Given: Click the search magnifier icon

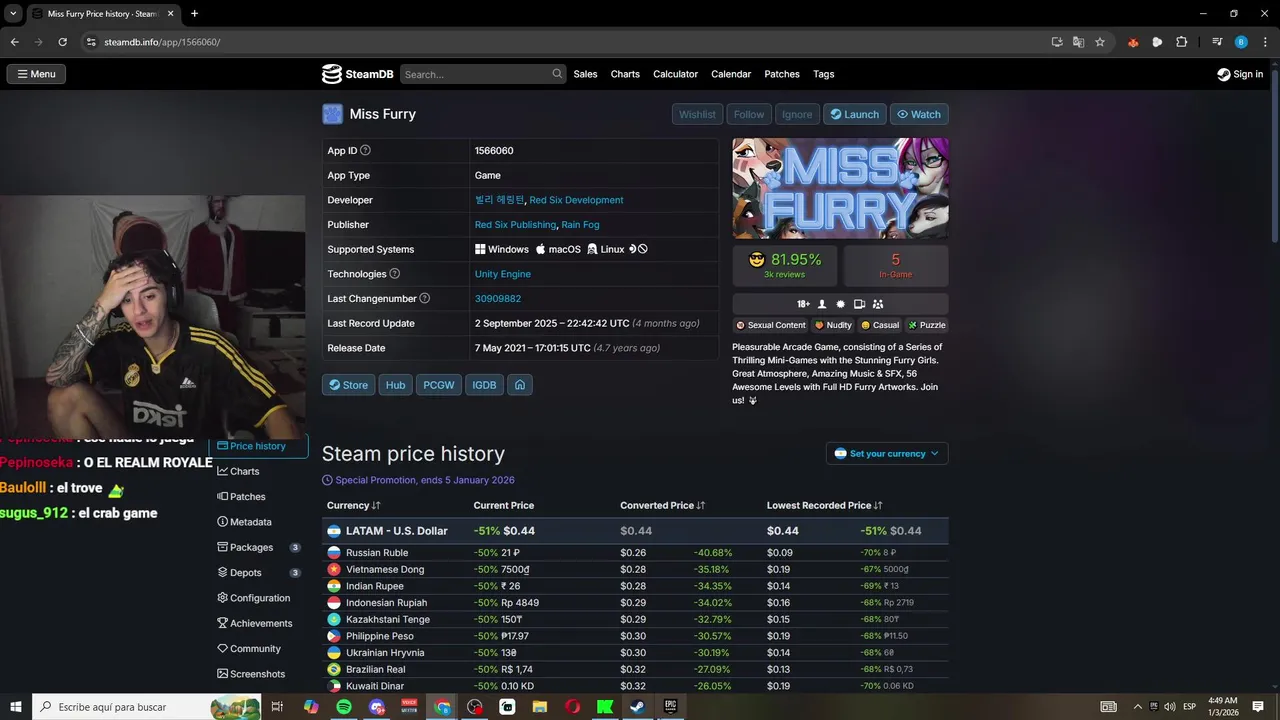Looking at the screenshot, I should tap(557, 74).
